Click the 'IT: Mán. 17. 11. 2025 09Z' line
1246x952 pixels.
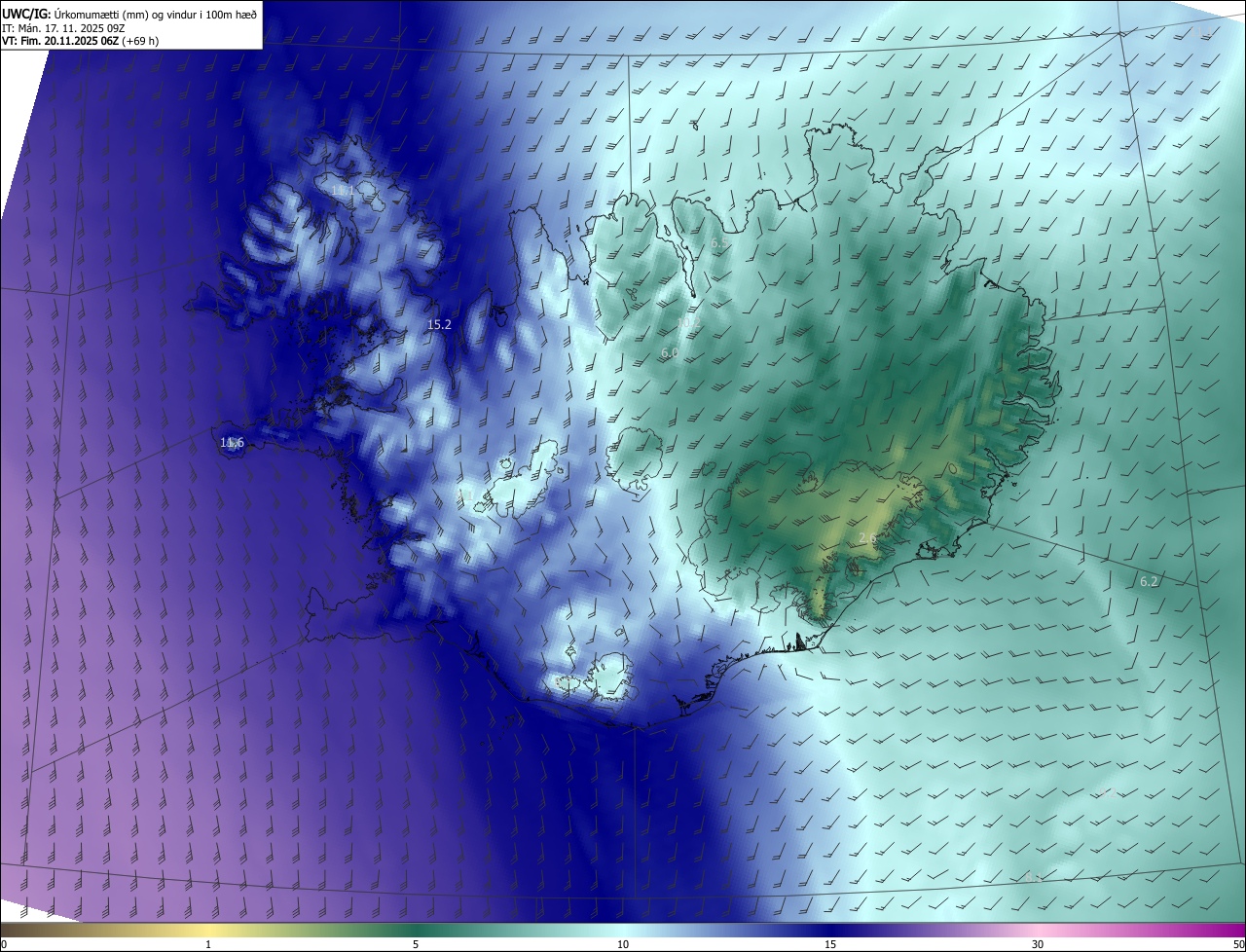[63, 27]
